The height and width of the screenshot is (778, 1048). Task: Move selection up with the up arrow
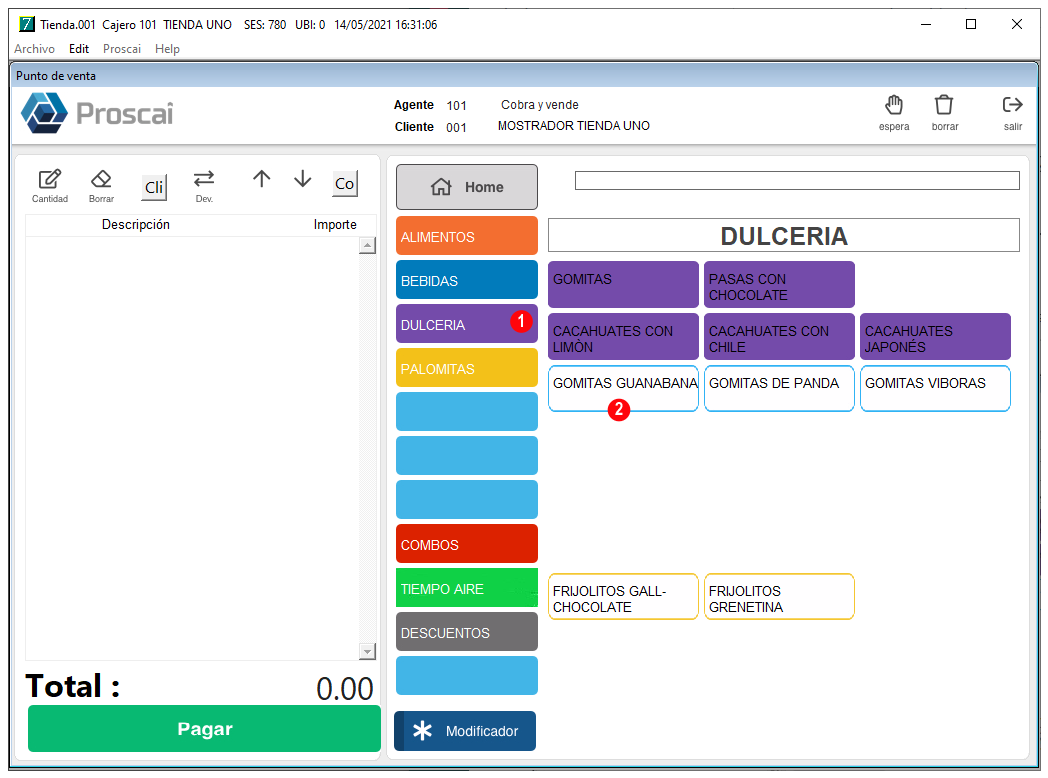pos(261,179)
